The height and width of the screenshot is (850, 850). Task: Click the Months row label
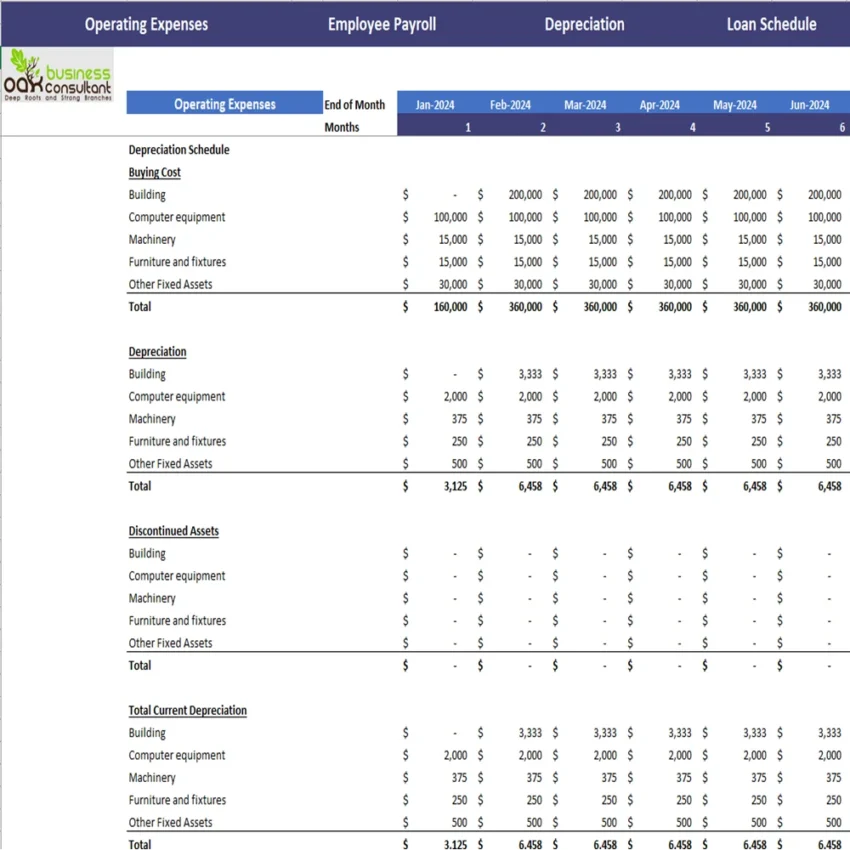point(341,127)
